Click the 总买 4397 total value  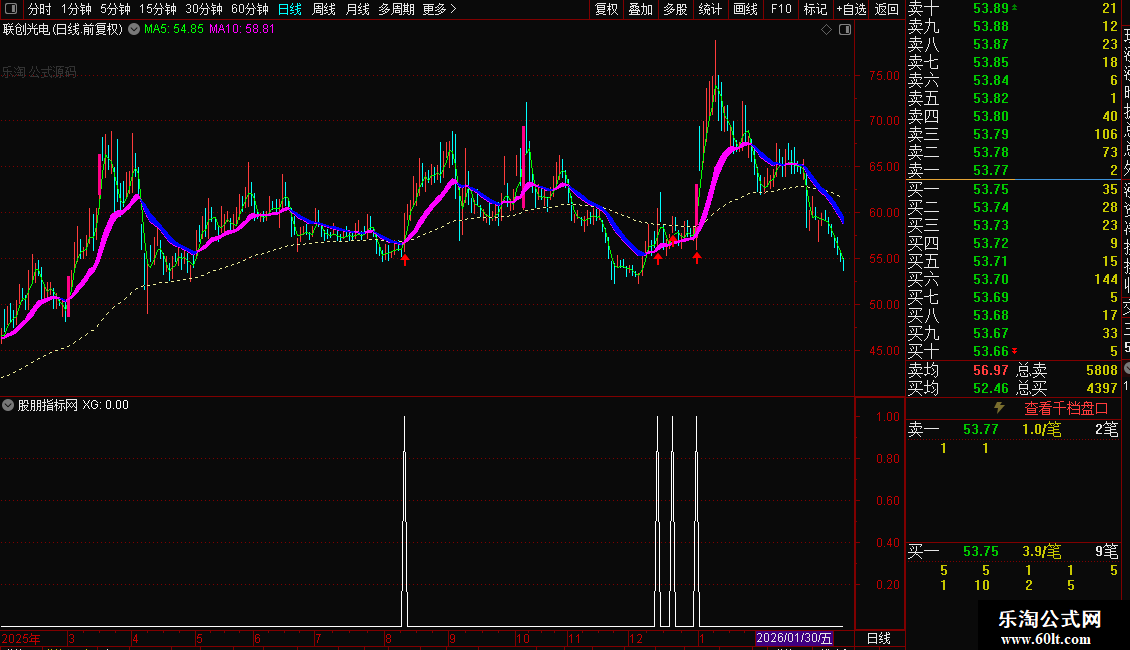(x=1101, y=388)
